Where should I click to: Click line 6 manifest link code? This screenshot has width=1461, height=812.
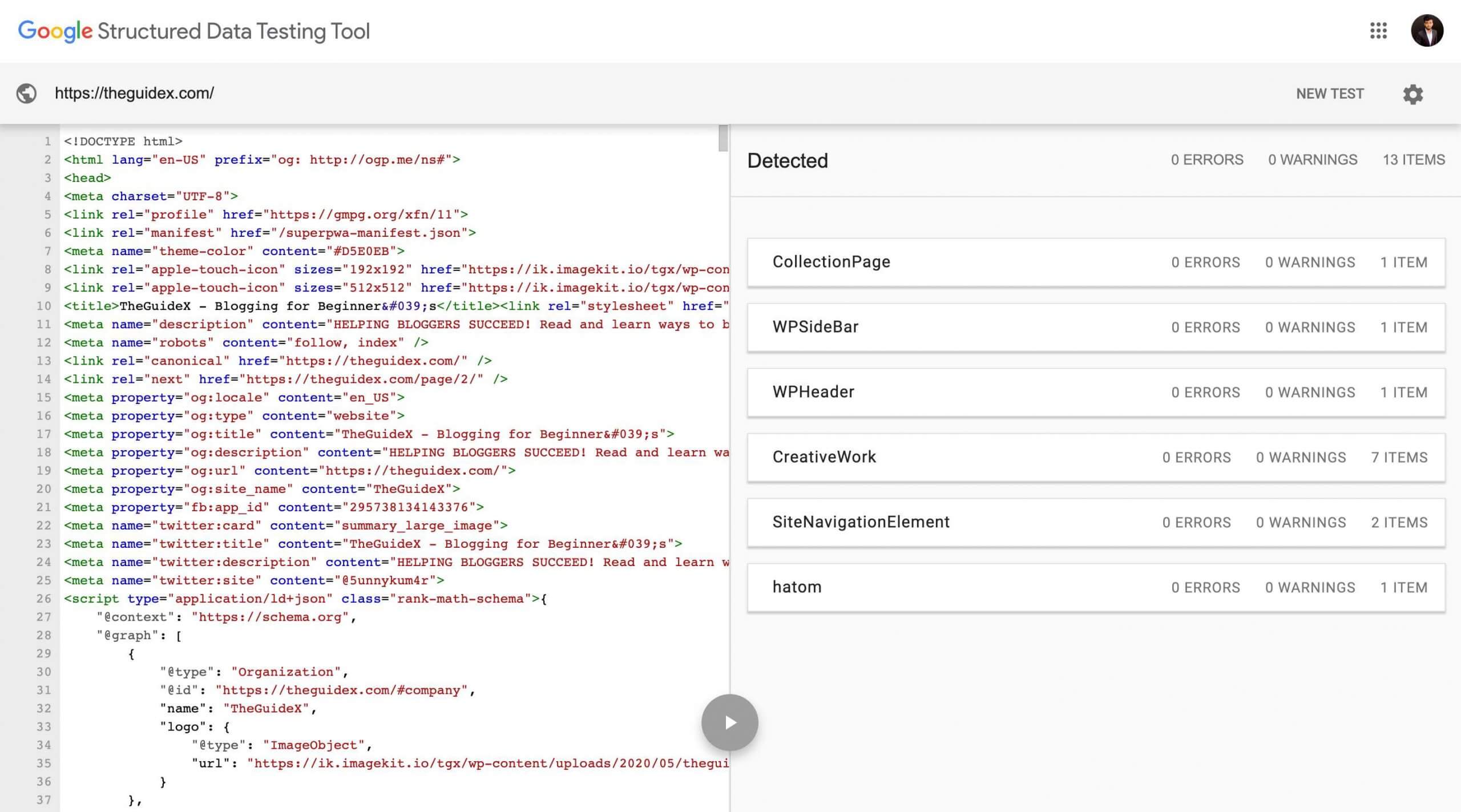(x=270, y=232)
